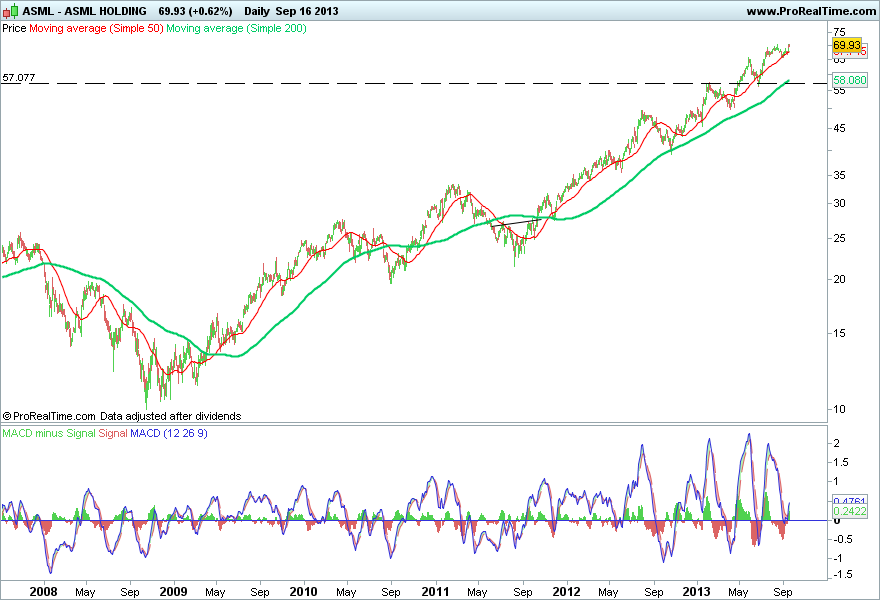The height and width of the screenshot is (600, 880).
Task: Click the 2010 year label
Action: (303, 592)
